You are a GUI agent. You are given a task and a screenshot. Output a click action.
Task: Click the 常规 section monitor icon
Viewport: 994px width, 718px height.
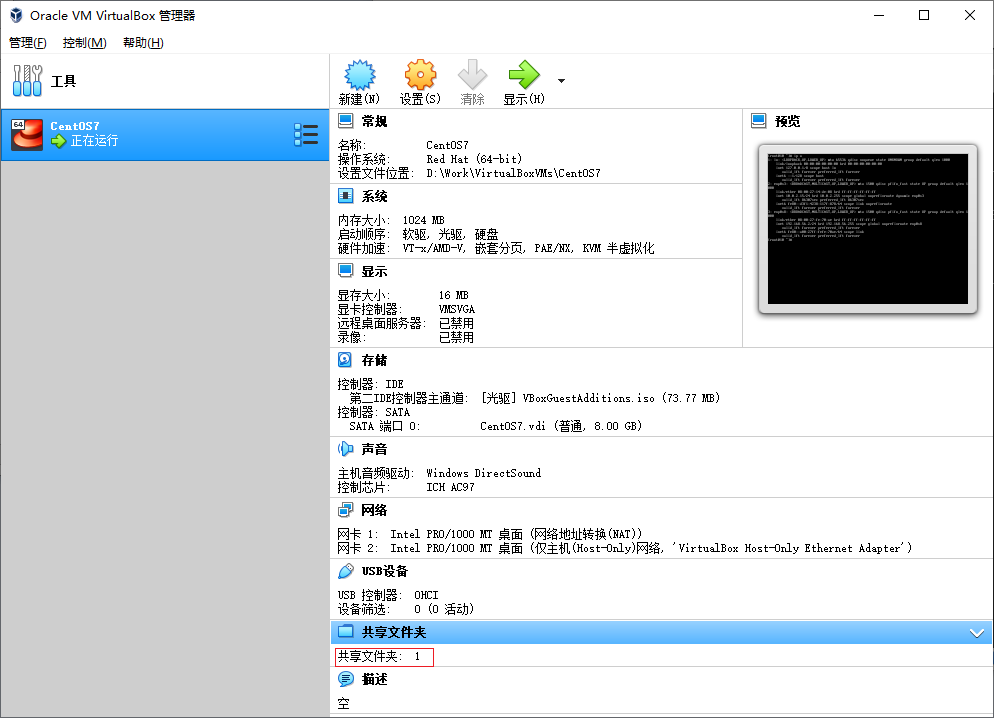(345, 120)
